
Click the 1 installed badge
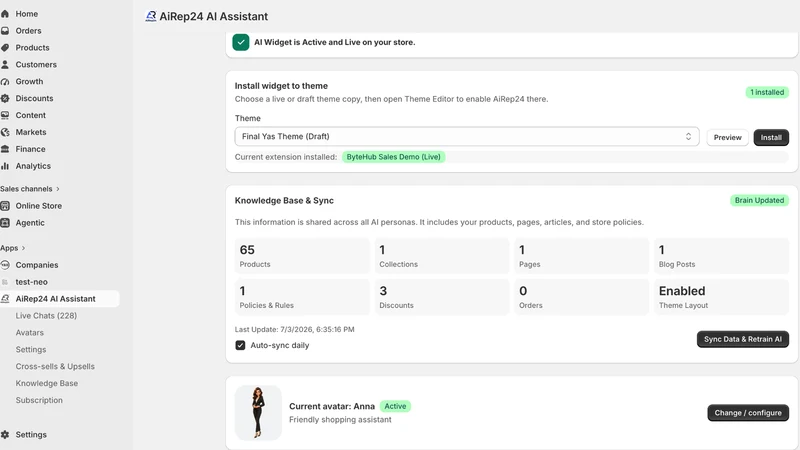(767, 92)
